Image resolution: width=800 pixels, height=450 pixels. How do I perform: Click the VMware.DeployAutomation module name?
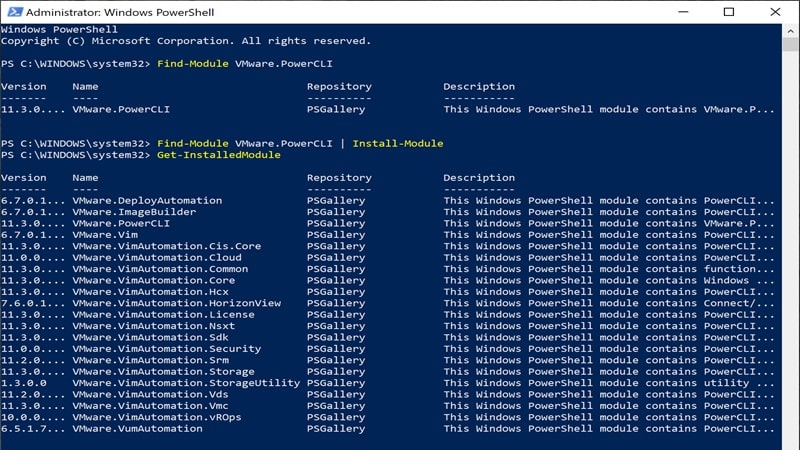click(147, 200)
